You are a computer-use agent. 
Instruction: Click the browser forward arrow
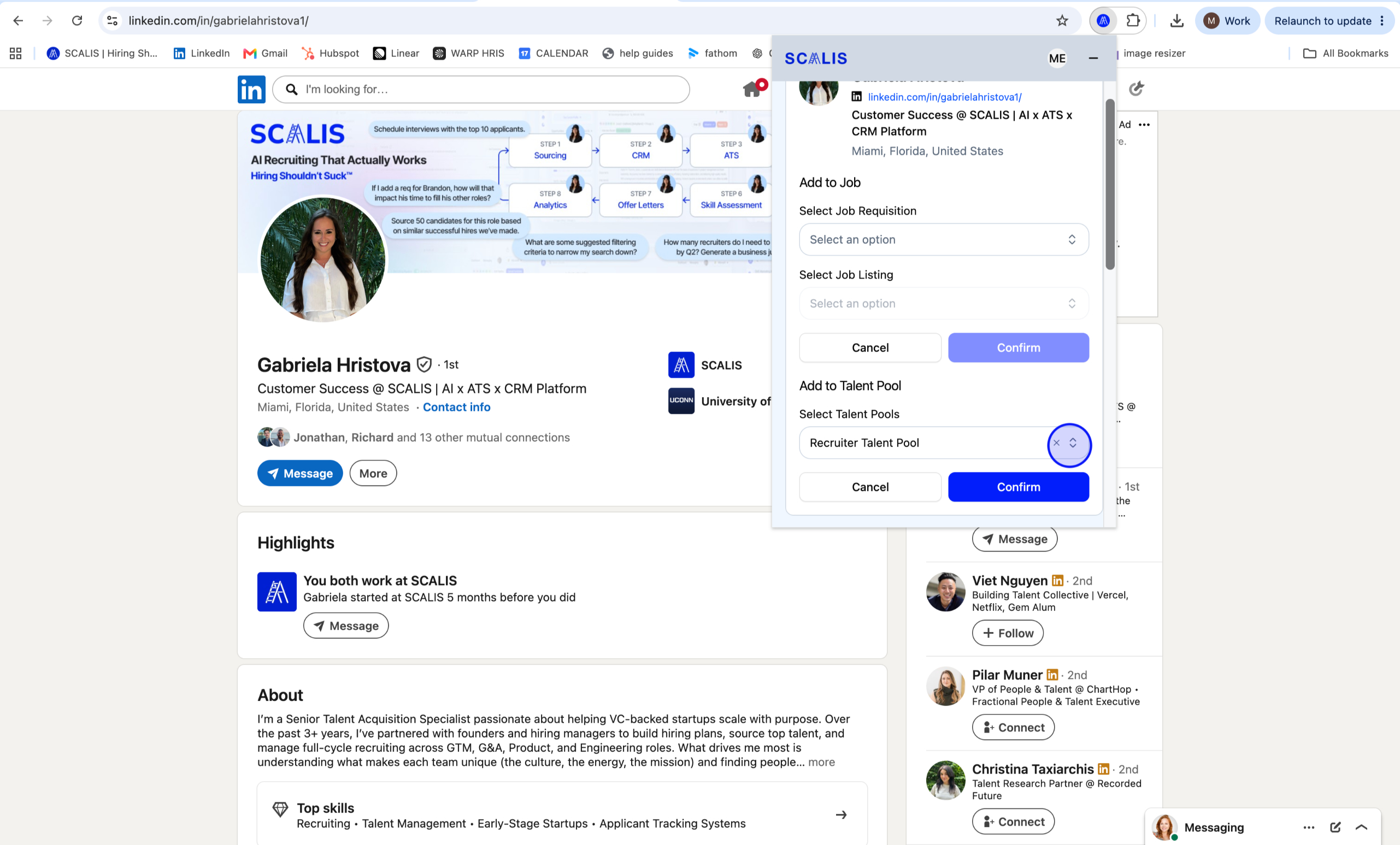(x=48, y=21)
